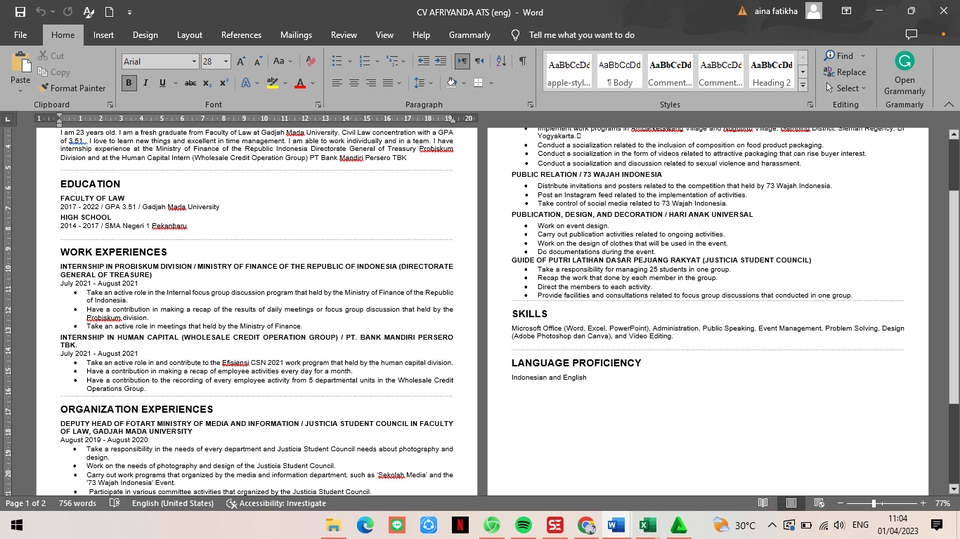Switch to Web Layout view

[819, 503]
